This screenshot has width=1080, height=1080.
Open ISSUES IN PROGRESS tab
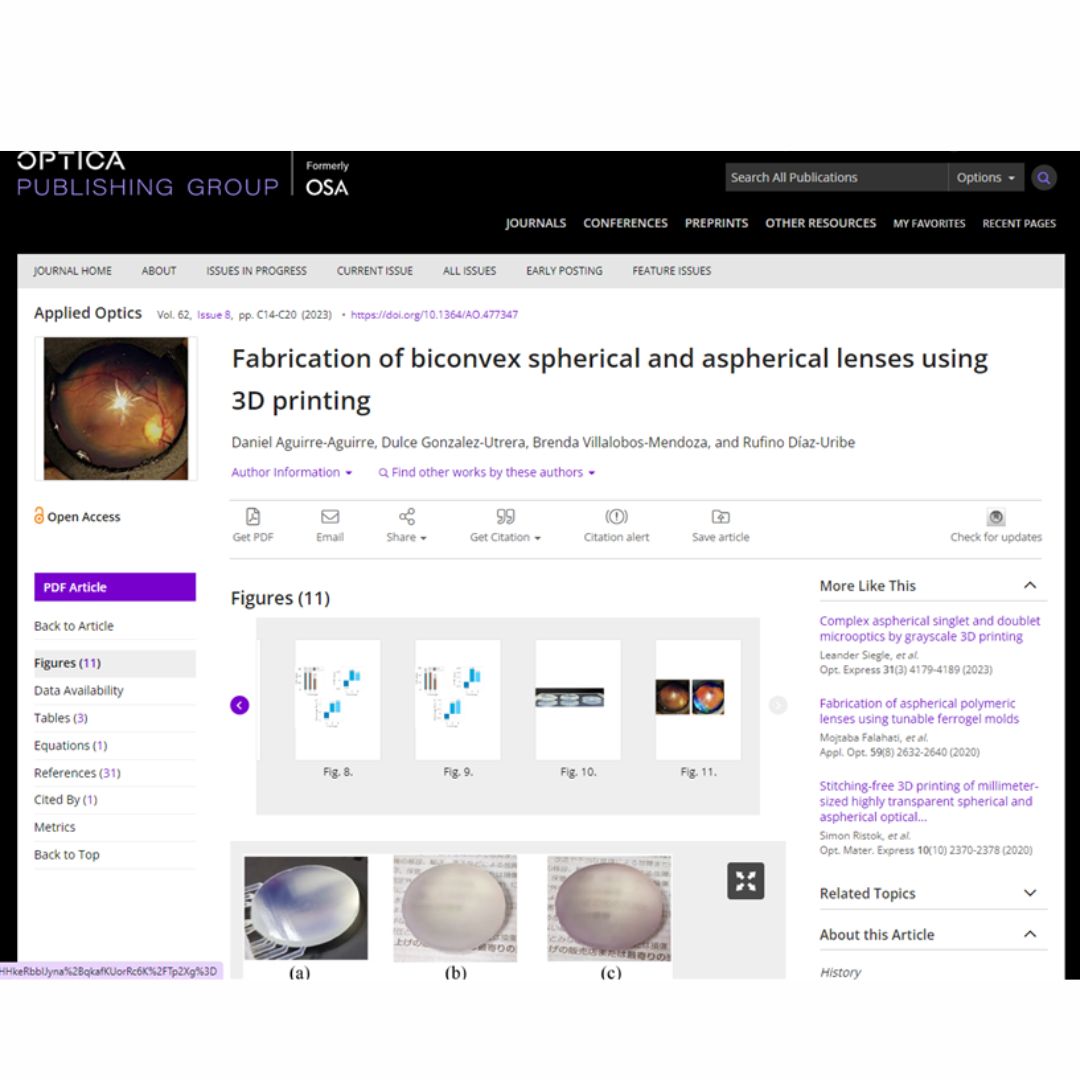pos(256,271)
